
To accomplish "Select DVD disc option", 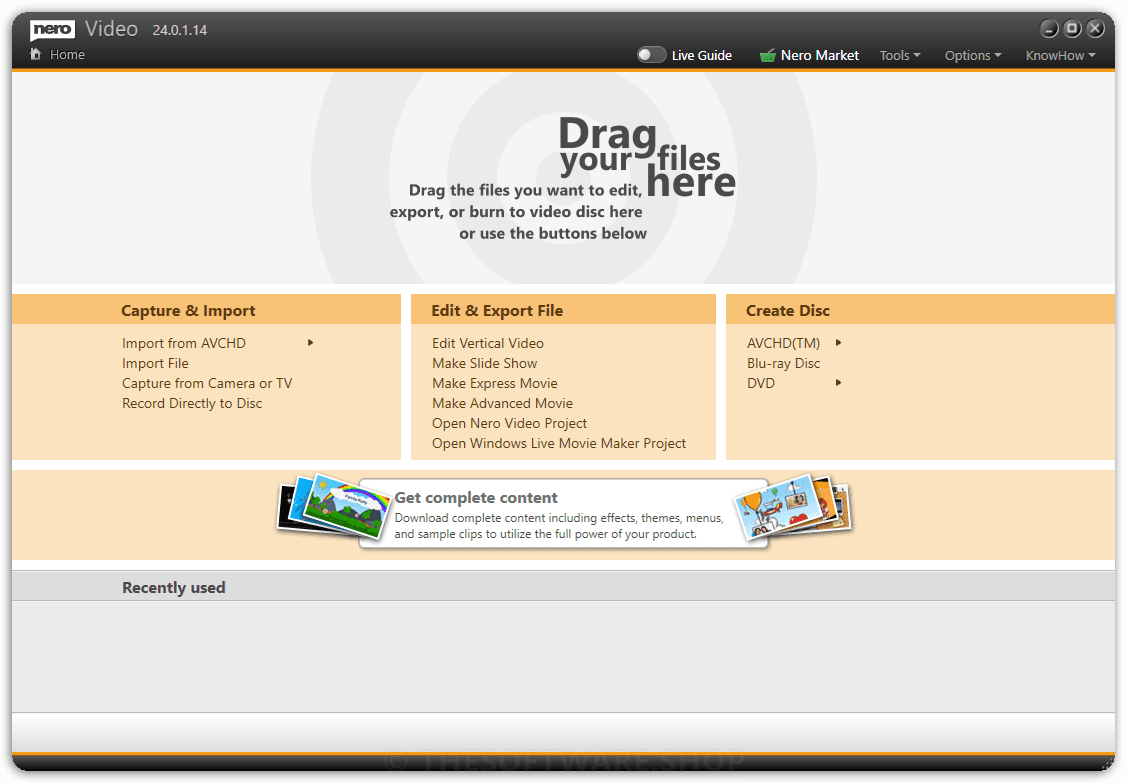I will coord(760,383).
